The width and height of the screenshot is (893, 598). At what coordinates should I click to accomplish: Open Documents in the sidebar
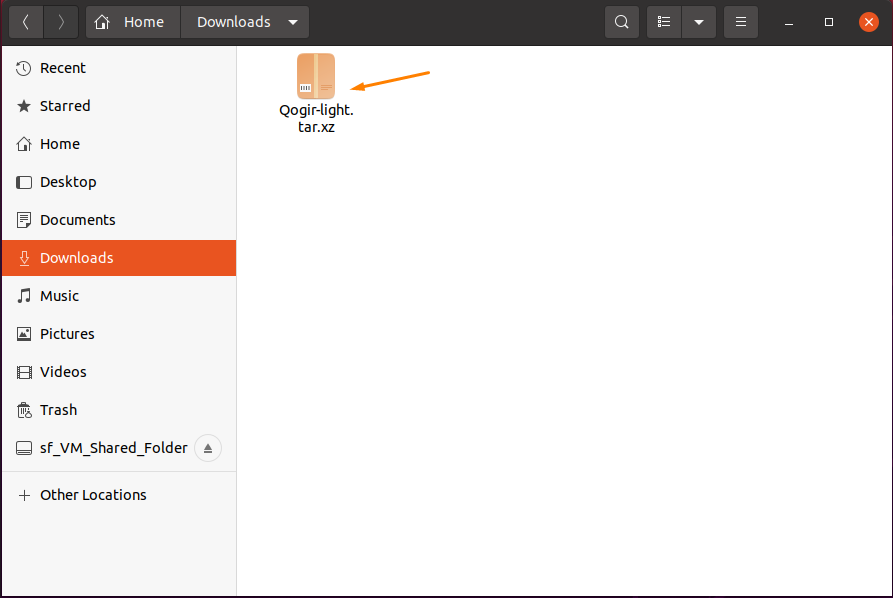(x=119, y=220)
